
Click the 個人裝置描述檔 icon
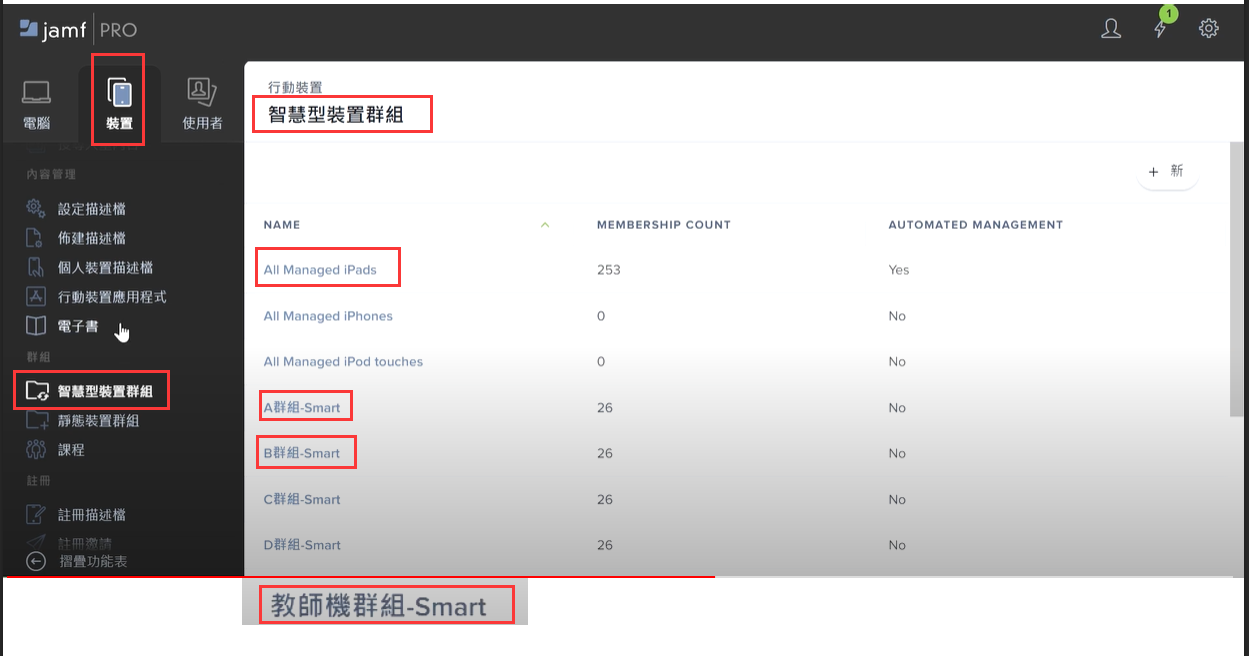36,267
